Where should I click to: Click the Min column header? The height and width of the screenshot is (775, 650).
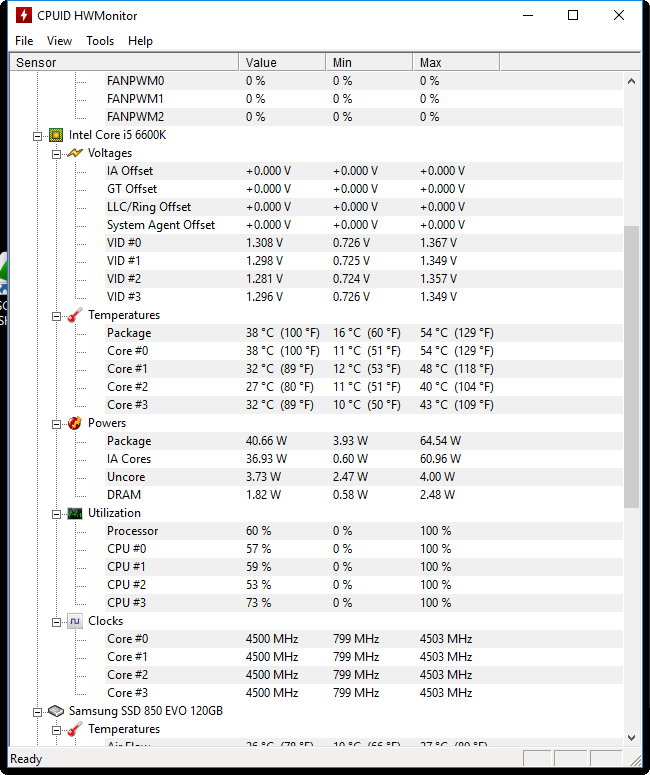[x=369, y=63]
